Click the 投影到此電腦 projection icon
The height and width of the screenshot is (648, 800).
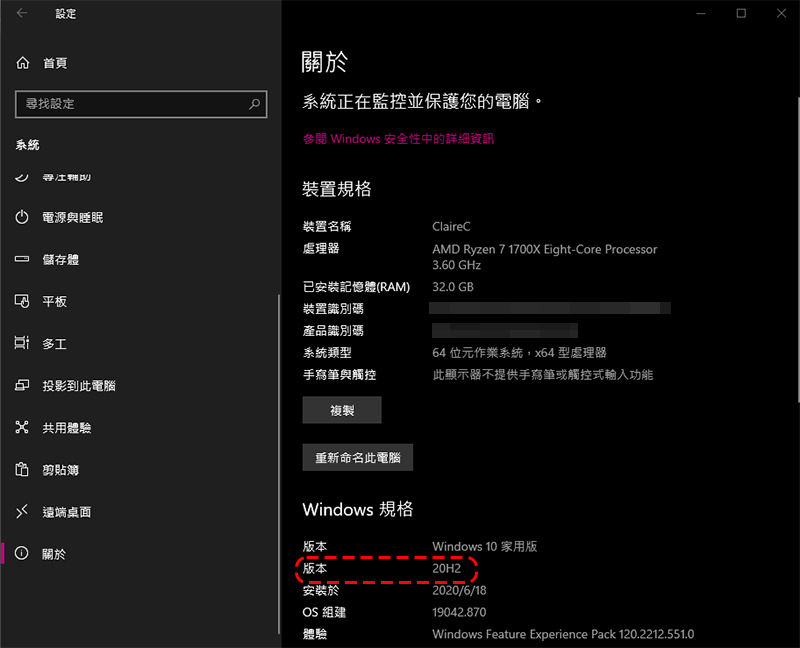[21, 385]
